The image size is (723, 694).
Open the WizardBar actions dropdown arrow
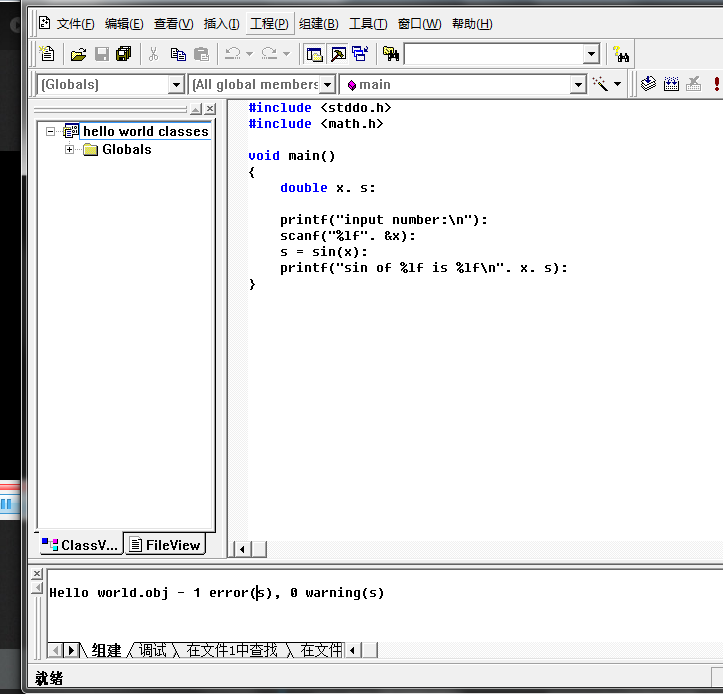(617, 84)
